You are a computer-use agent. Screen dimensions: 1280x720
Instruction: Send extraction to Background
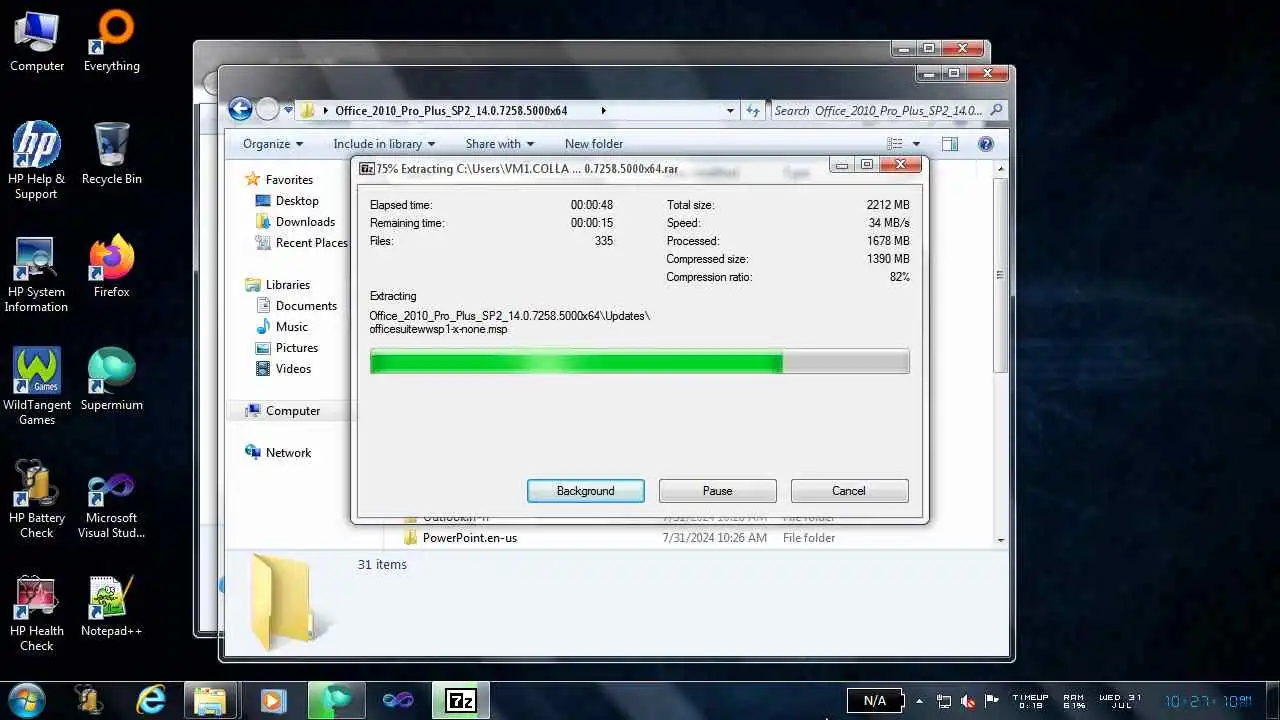(586, 491)
